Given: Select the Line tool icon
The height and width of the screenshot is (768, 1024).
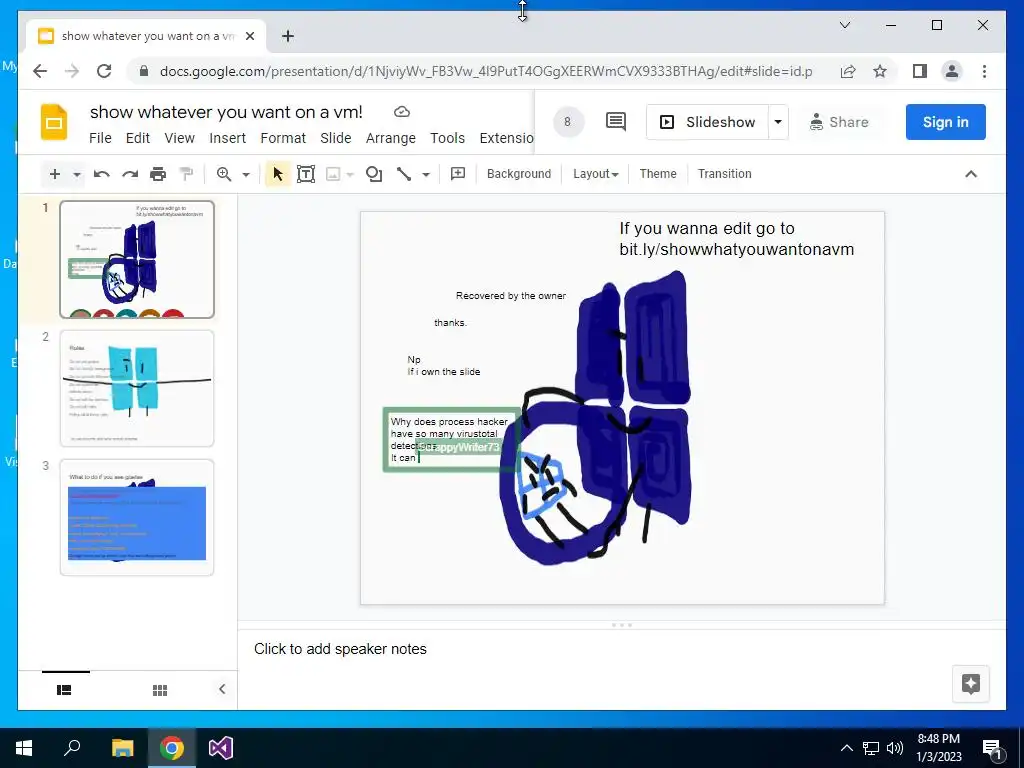Looking at the screenshot, I should click(x=404, y=174).
